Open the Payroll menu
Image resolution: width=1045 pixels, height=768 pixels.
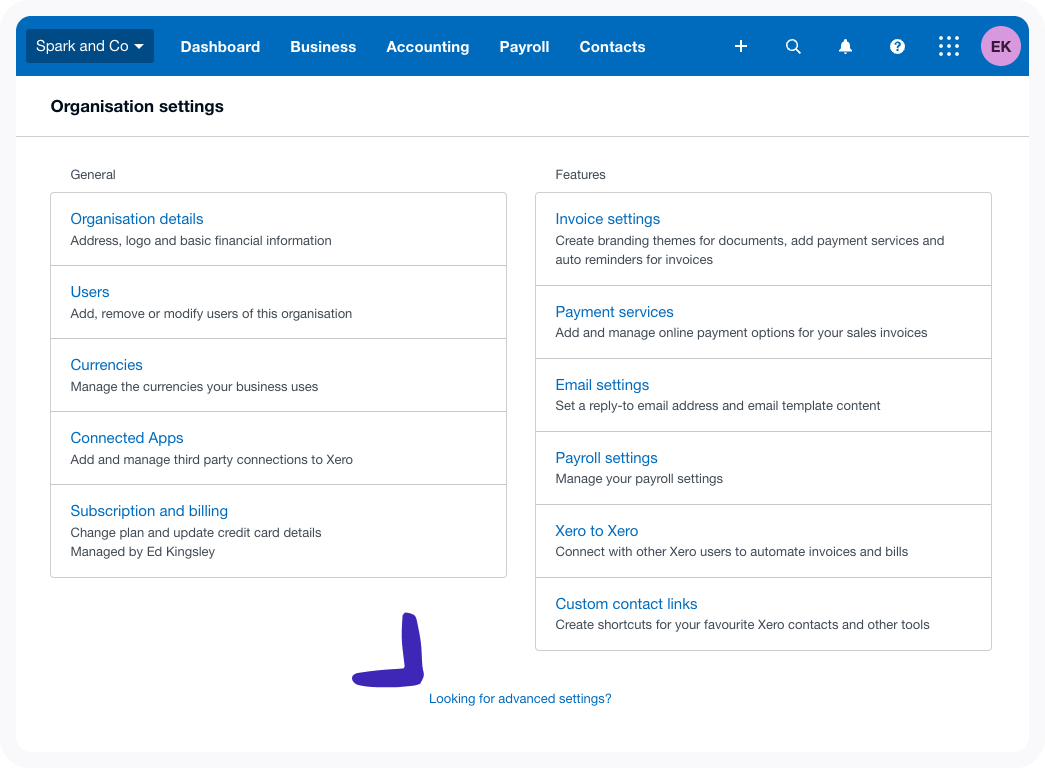coord(524,47)
